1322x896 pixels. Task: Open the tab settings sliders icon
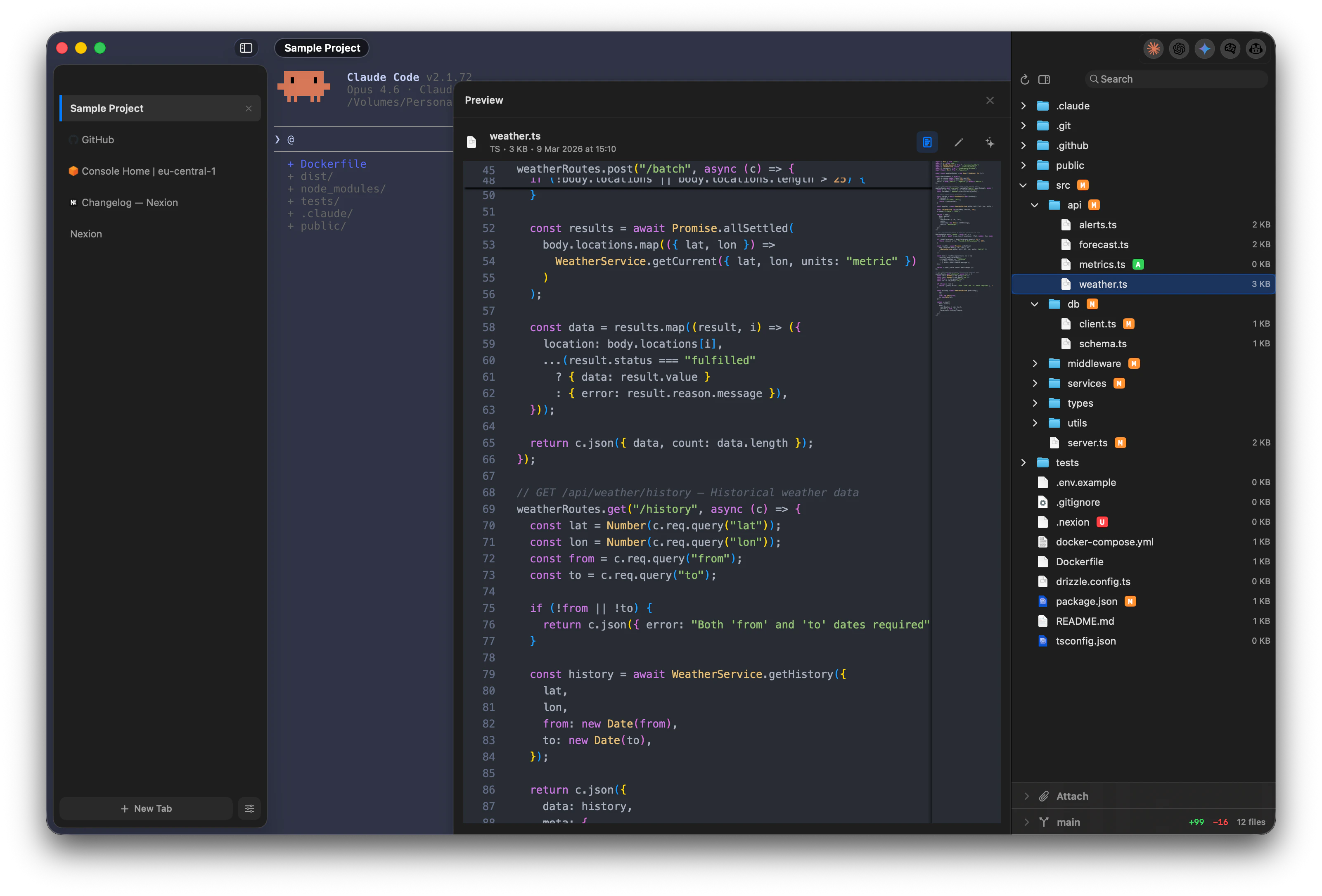(x=249, y=808)
